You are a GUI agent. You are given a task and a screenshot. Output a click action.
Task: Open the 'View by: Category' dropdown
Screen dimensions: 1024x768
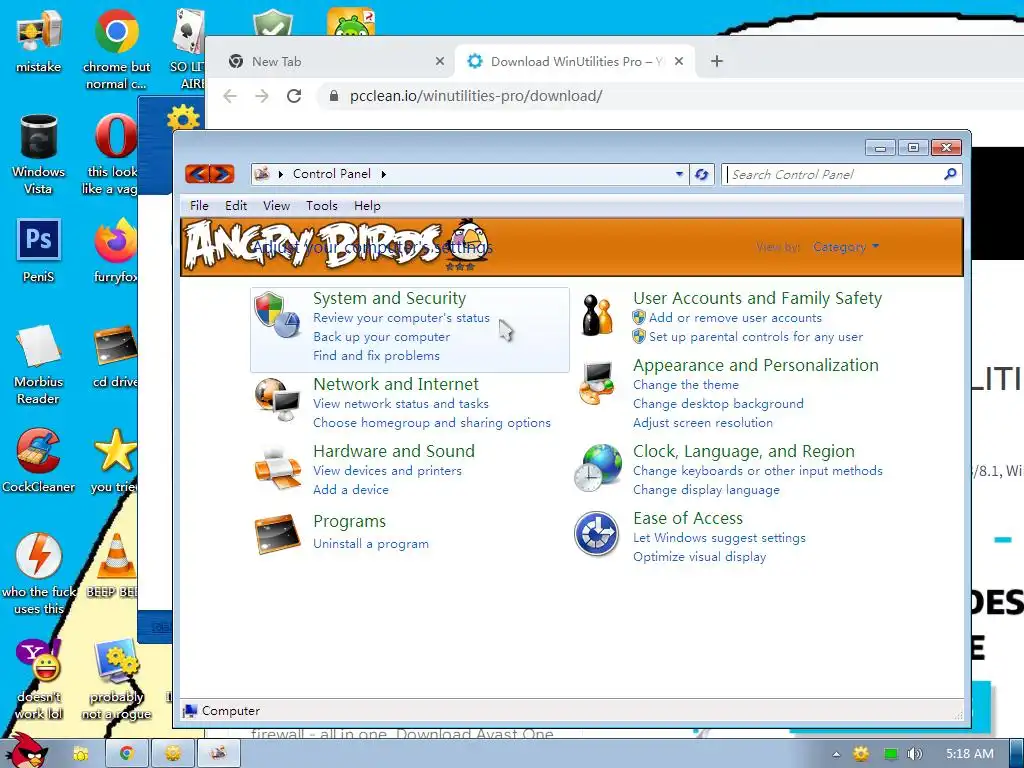pos(846,247)
